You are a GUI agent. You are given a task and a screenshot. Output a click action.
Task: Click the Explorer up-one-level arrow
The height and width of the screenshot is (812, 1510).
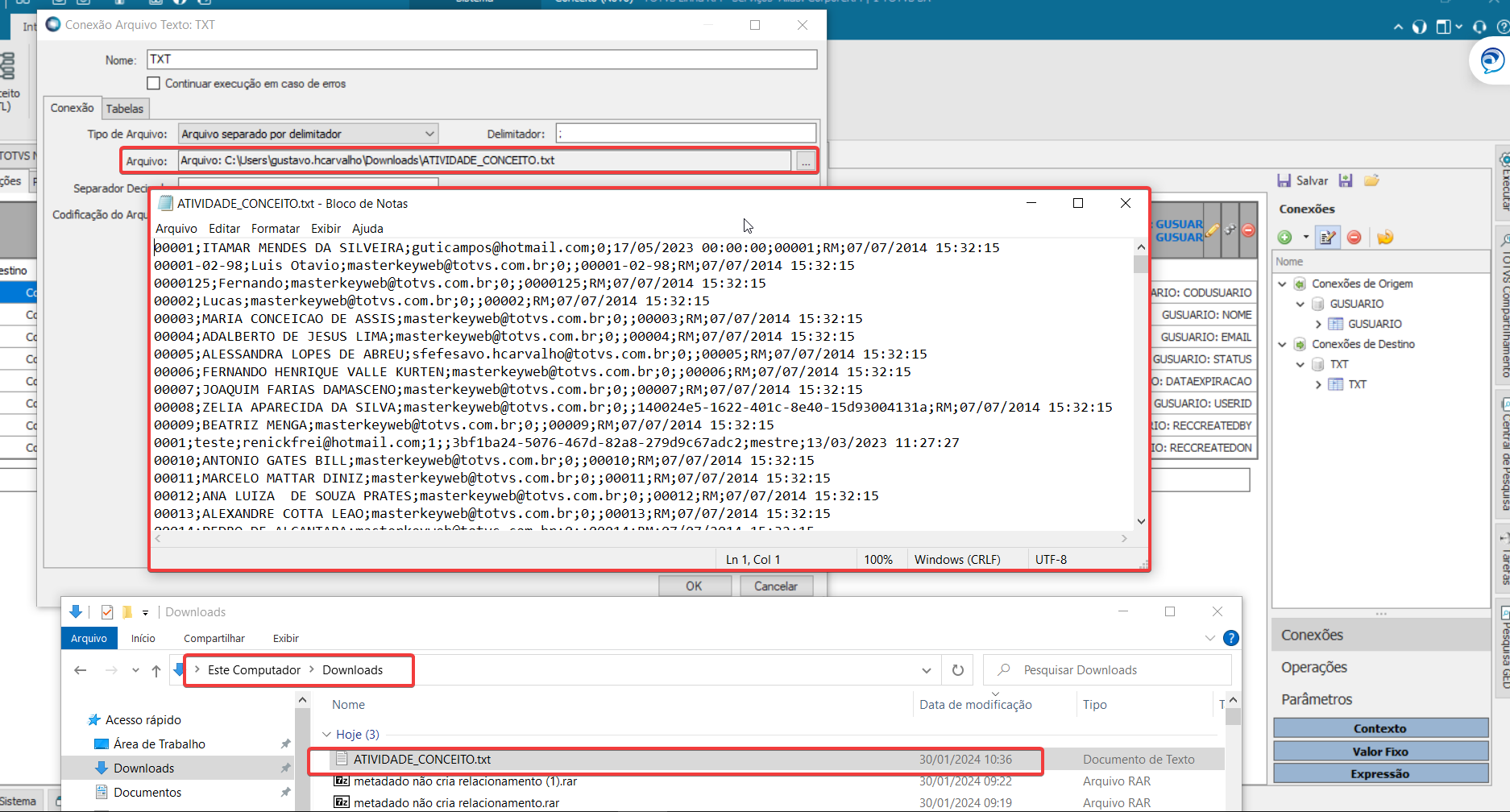pyautogui.click(x=156, y=670)
